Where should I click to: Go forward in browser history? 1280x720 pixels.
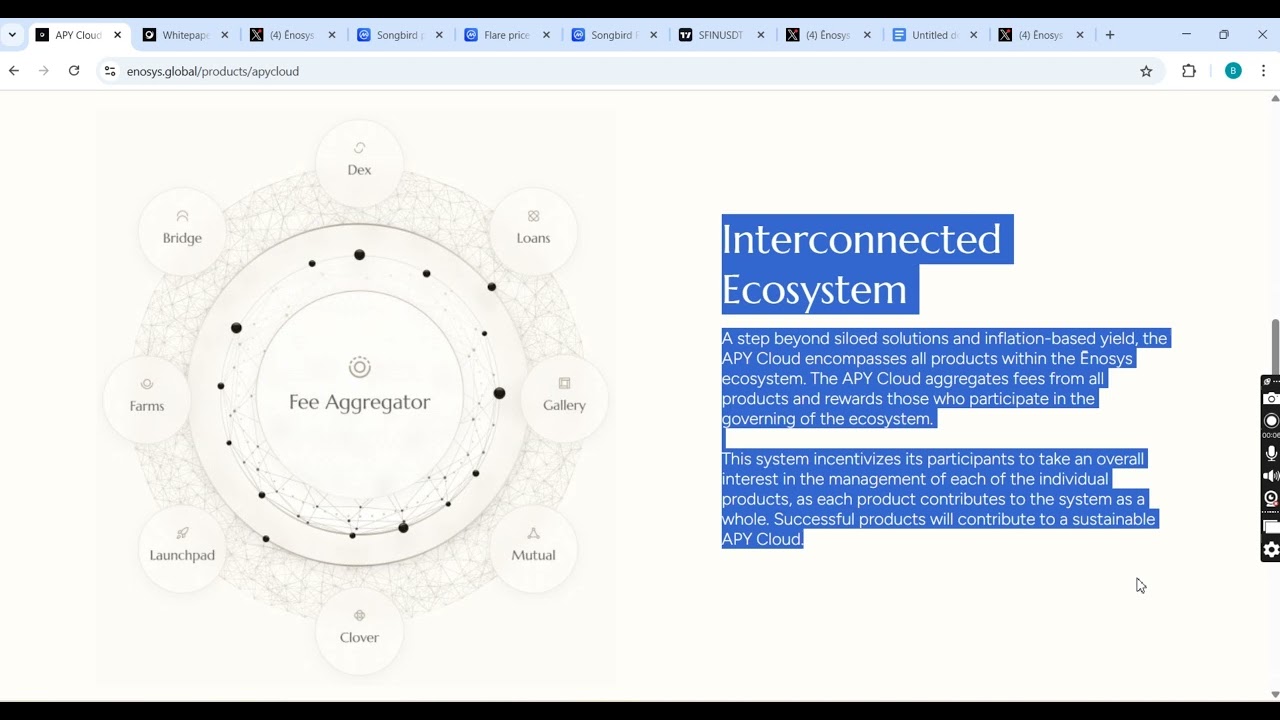point(43,71)
